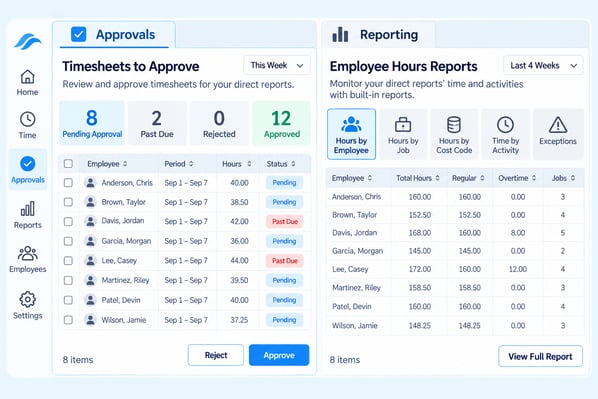Toggle the select-all checkbox in timesheets header
The width and height of the screenshot is (598, 399).
point(68,164)
